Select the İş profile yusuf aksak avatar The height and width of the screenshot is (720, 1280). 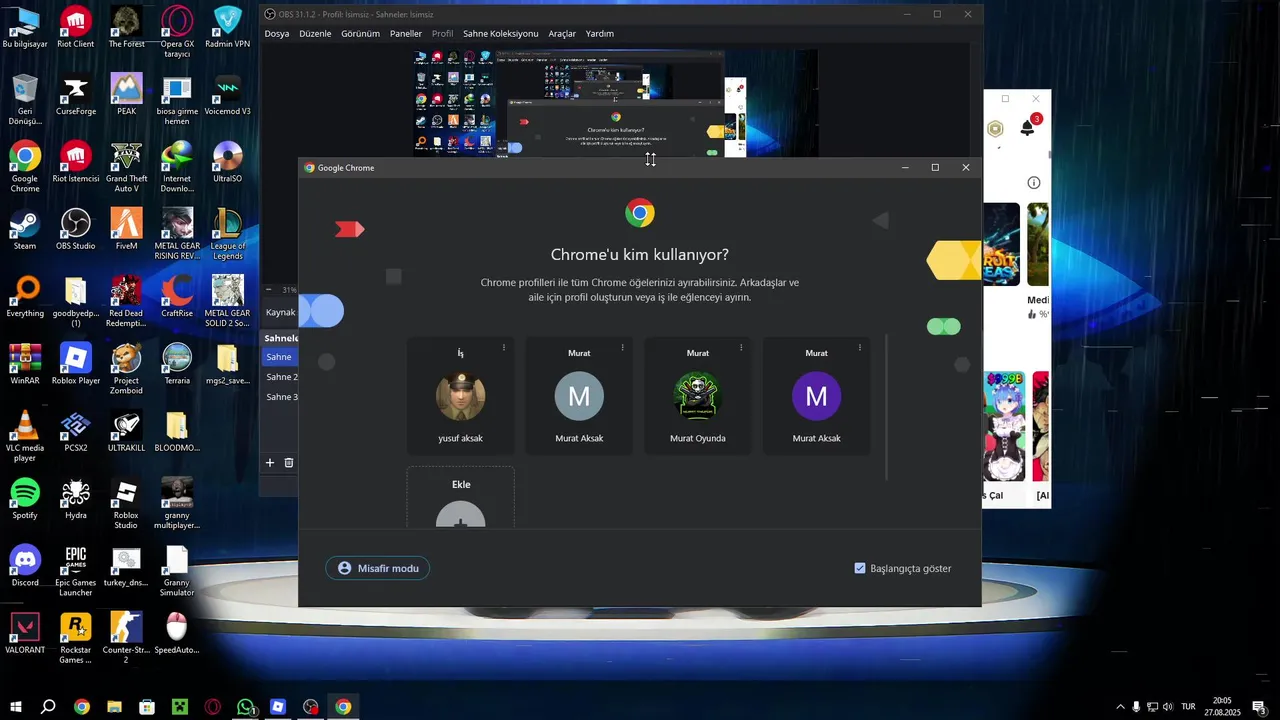(x=461, y=396)
